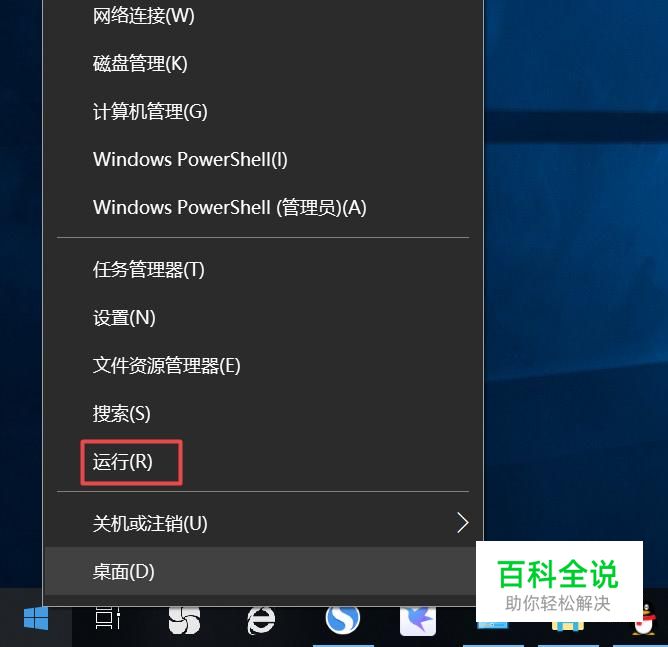Open Task View in the taskbar
This screenshot has height=647, width=668.
tap(107, 618)
